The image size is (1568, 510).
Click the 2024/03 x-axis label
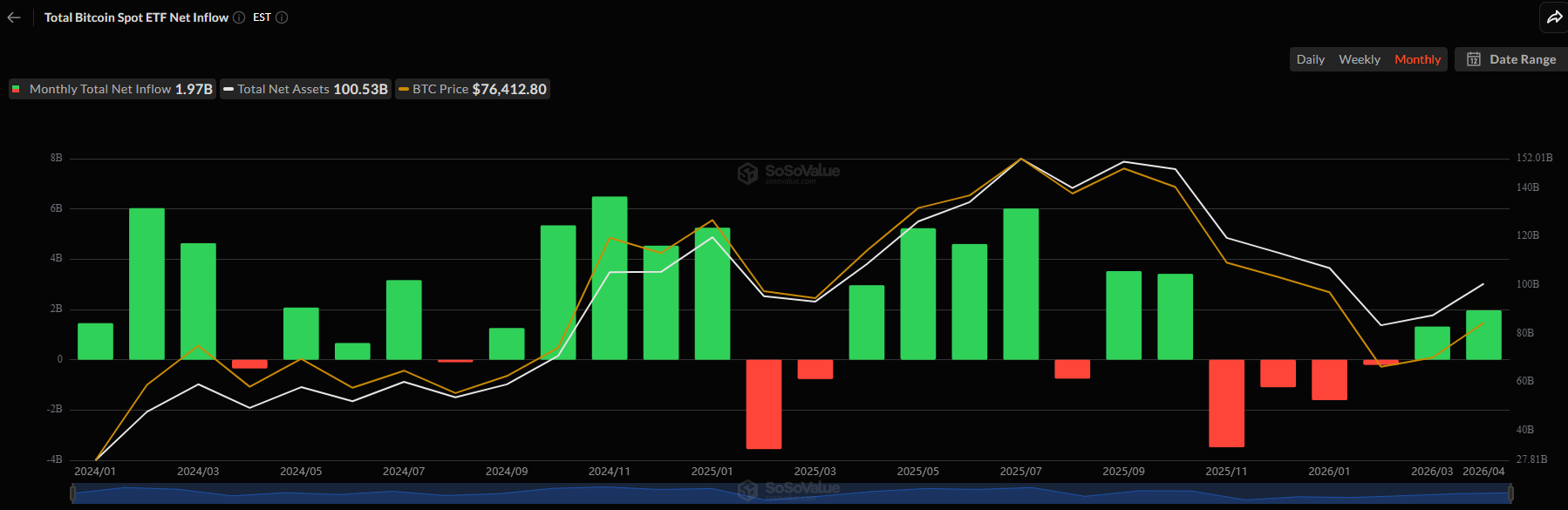[x=198, y=472]
